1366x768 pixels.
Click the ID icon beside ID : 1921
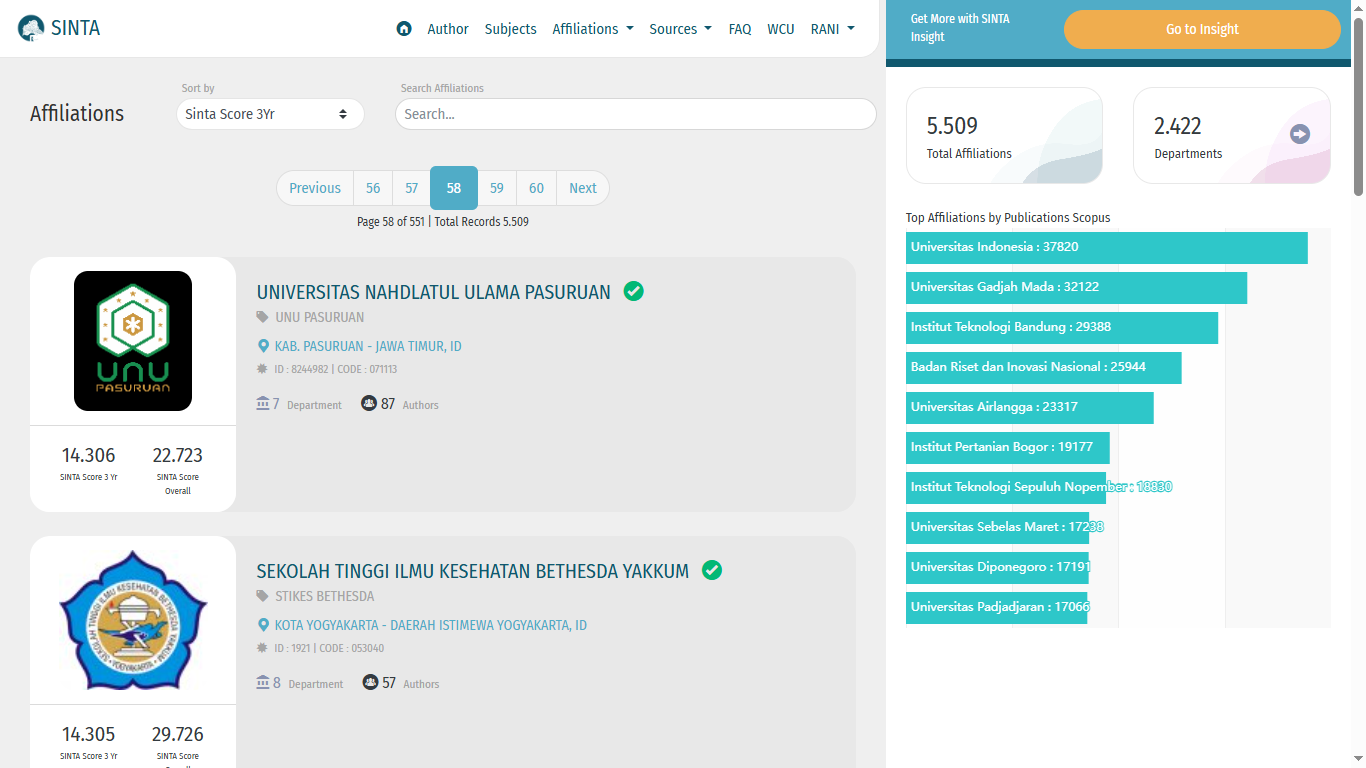263,648
